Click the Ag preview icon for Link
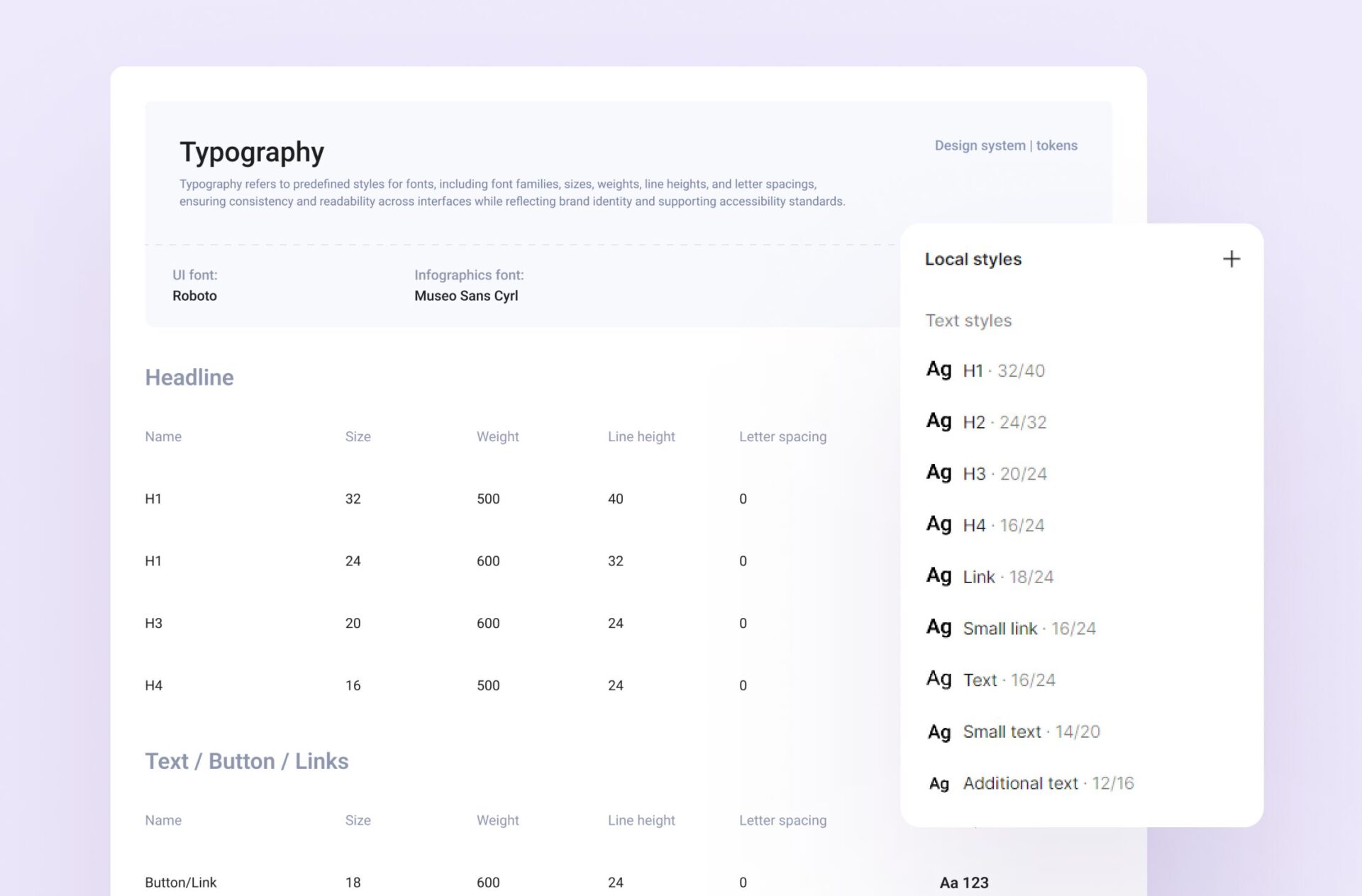Image resolution: width=1362 pixels, height=896 pixels. 939,575
